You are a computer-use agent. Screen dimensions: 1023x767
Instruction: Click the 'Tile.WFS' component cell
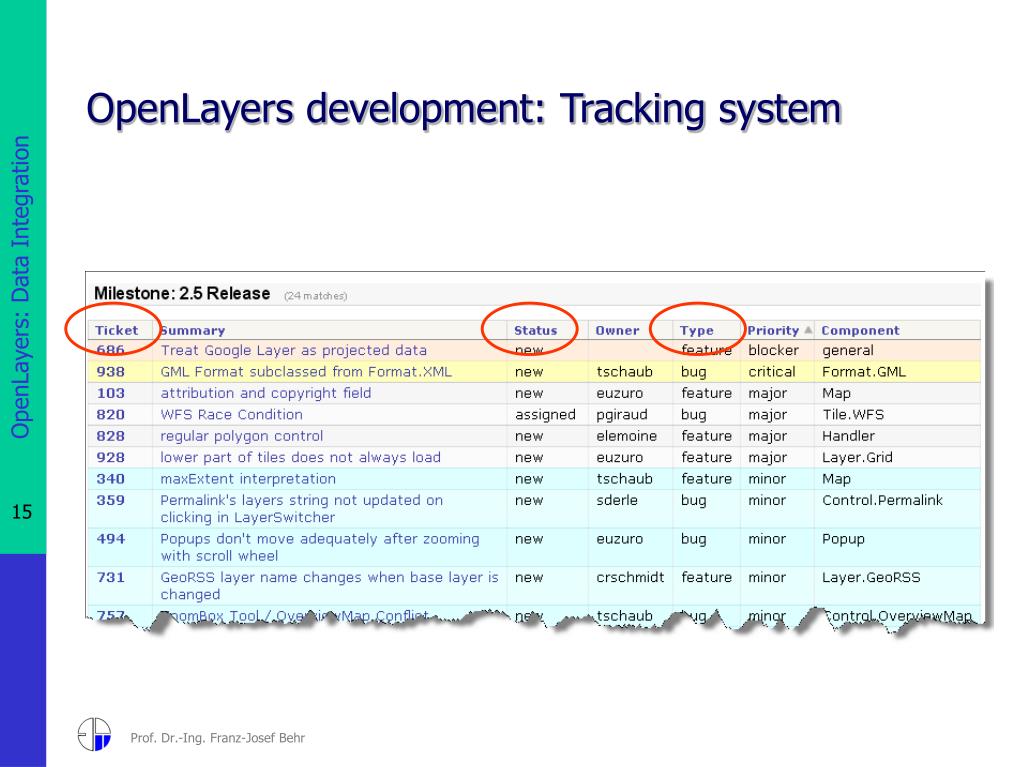853,415
